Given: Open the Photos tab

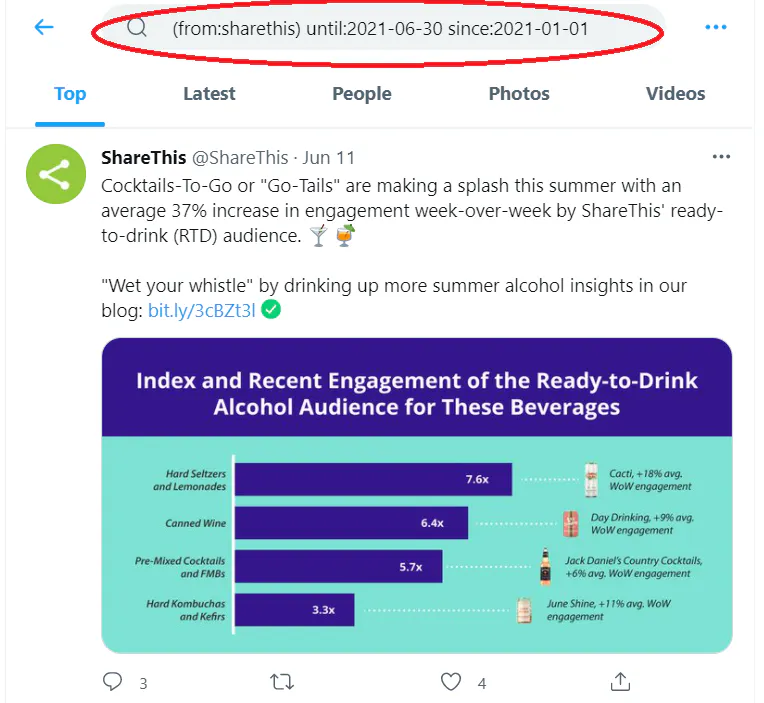Looking at the screenshot, I should pyautogui.click(x=519, y=94).
